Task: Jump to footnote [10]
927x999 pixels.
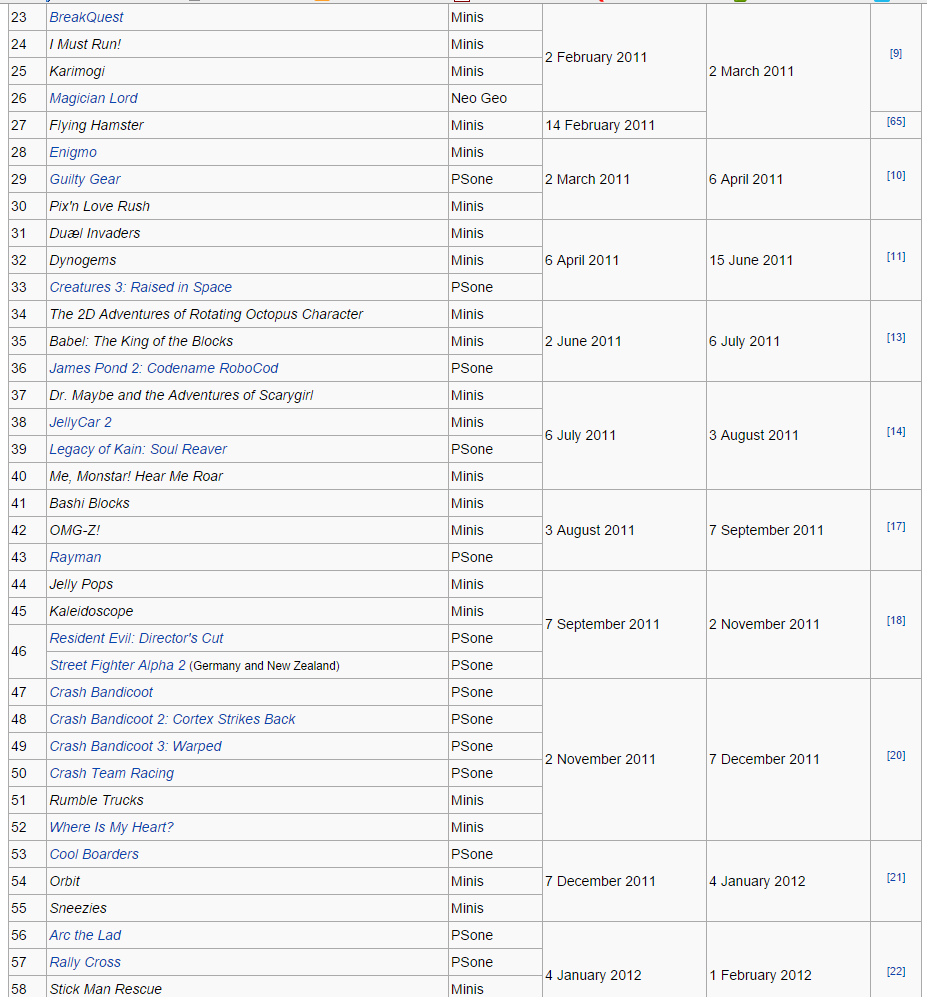Action: click(896, 175)
